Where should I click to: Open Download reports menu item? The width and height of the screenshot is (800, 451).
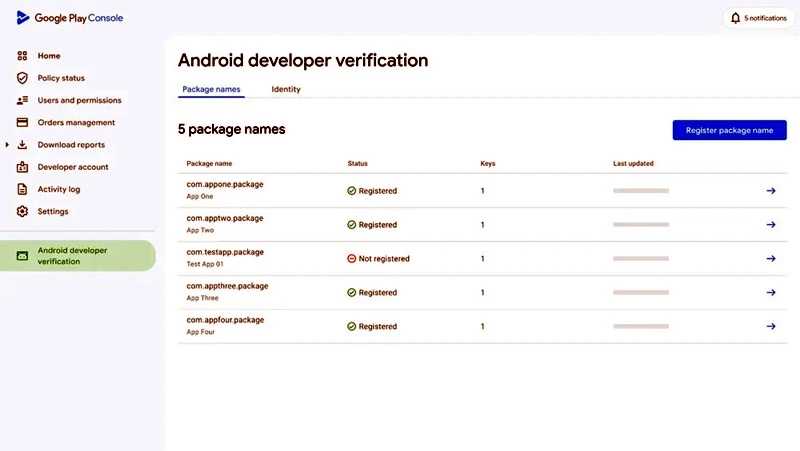click(x=71, y=145)
